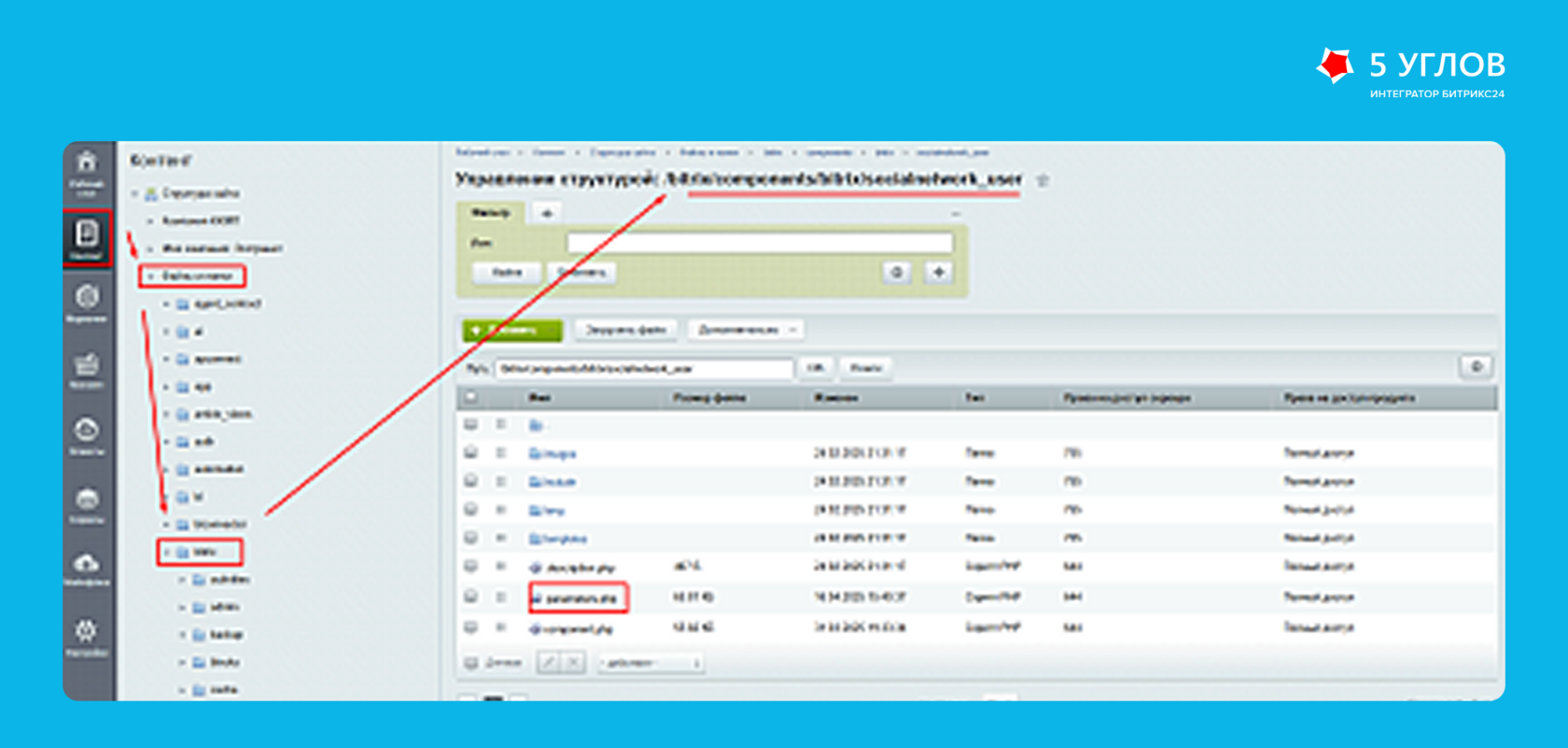Click the delete X icon below table
Image resolution: width=1568 pixels, height=748 pixels.
coord(573,662)
